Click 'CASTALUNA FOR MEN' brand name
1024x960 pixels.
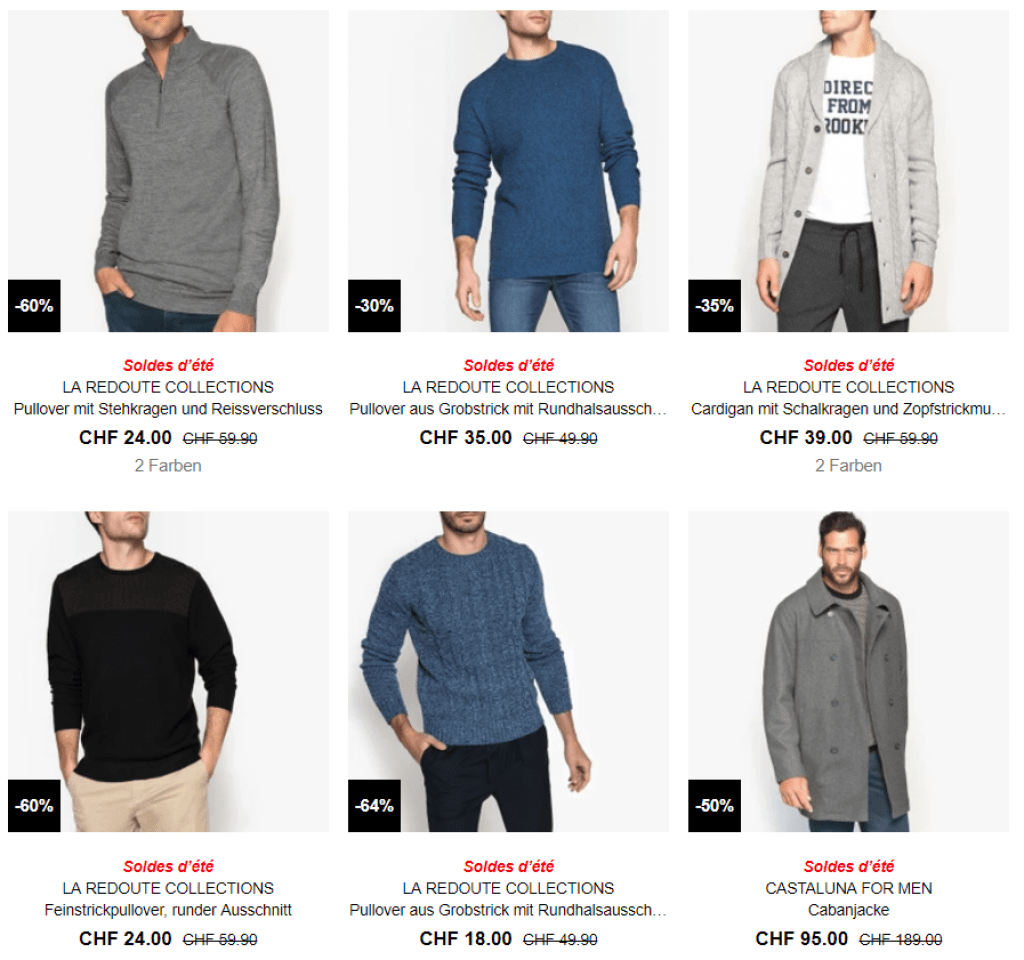(x=848, y=888)
